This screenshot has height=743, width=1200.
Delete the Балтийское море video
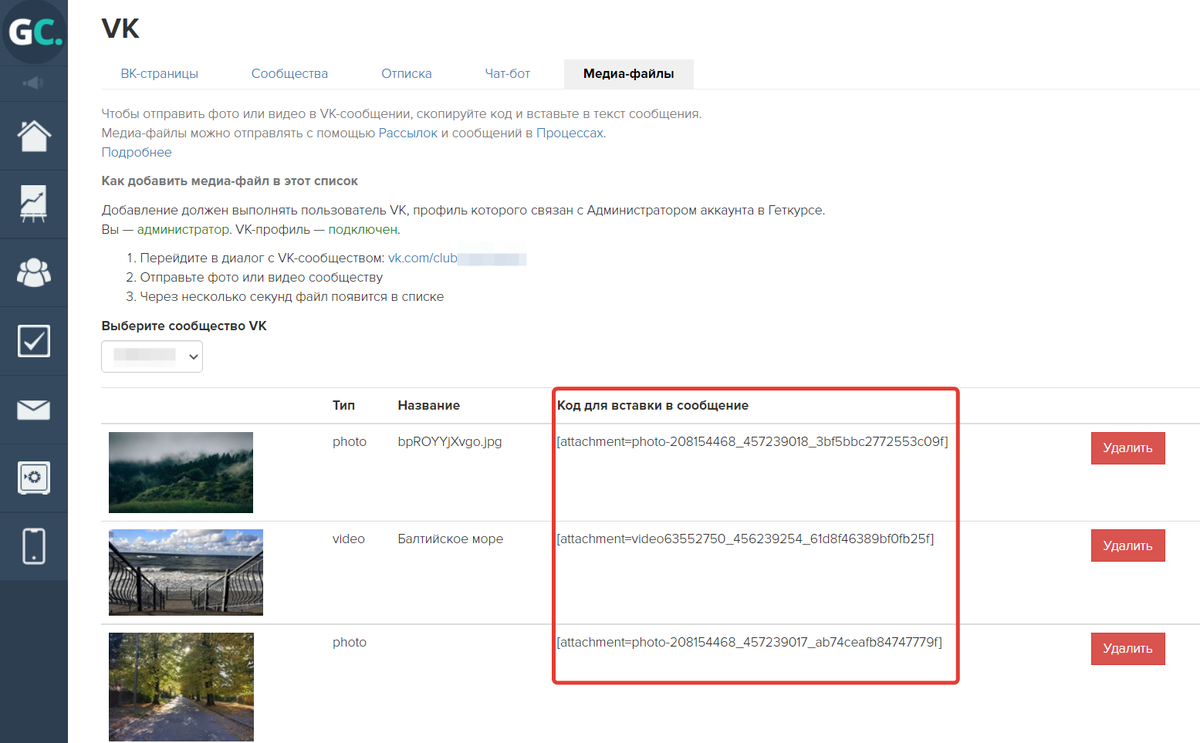1128,546
